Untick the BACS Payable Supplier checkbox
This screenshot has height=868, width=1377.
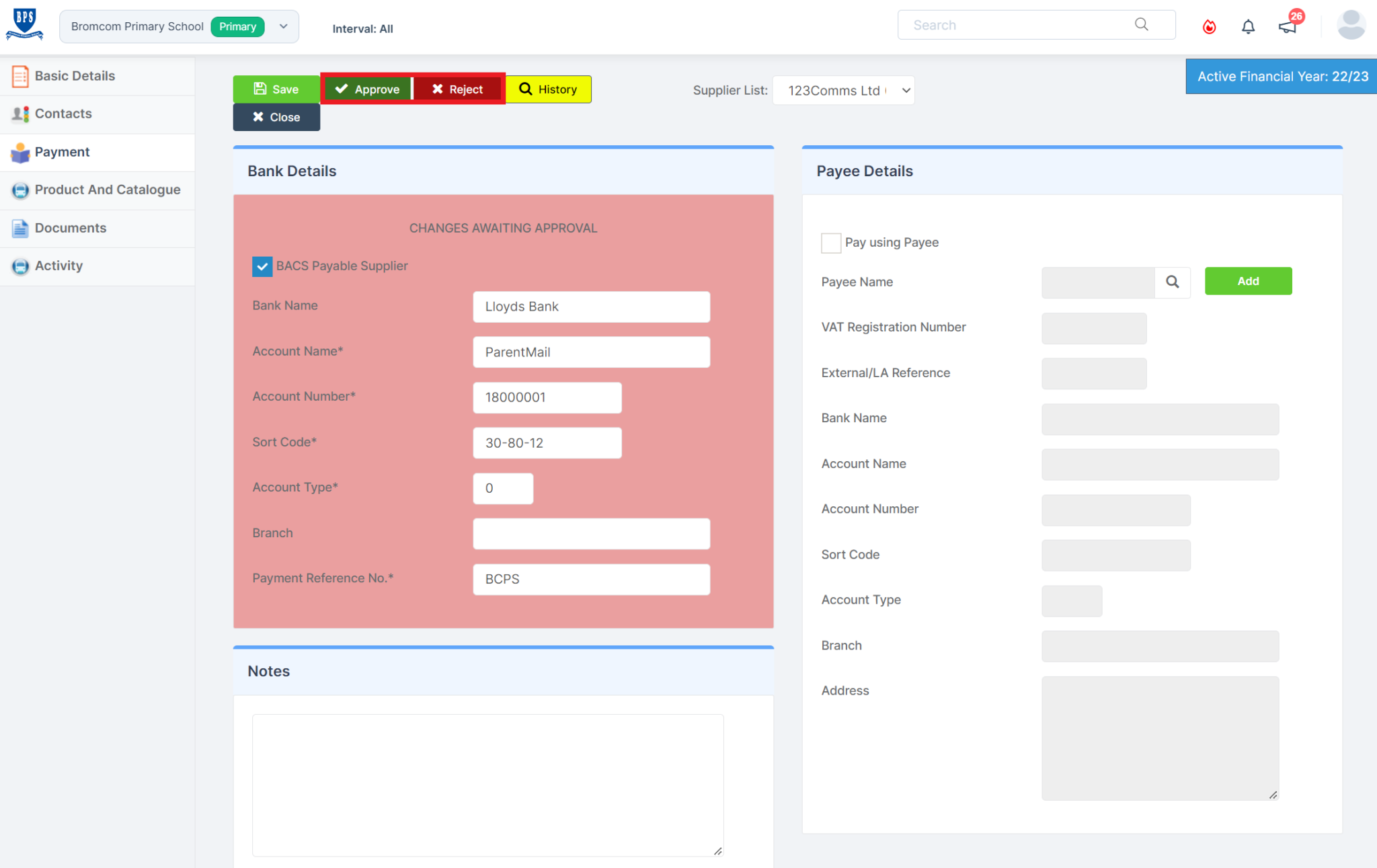coord(262,266)
